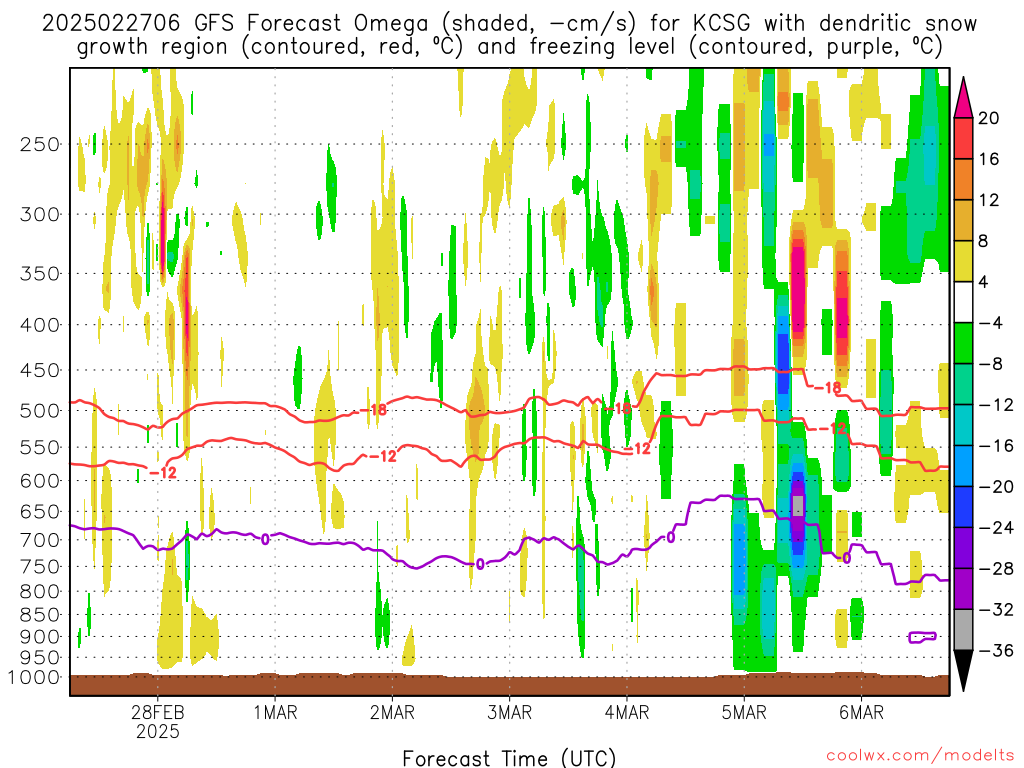Click the black bottom color bar arrow
1024x768 pixels.
[x=963, y=671]
